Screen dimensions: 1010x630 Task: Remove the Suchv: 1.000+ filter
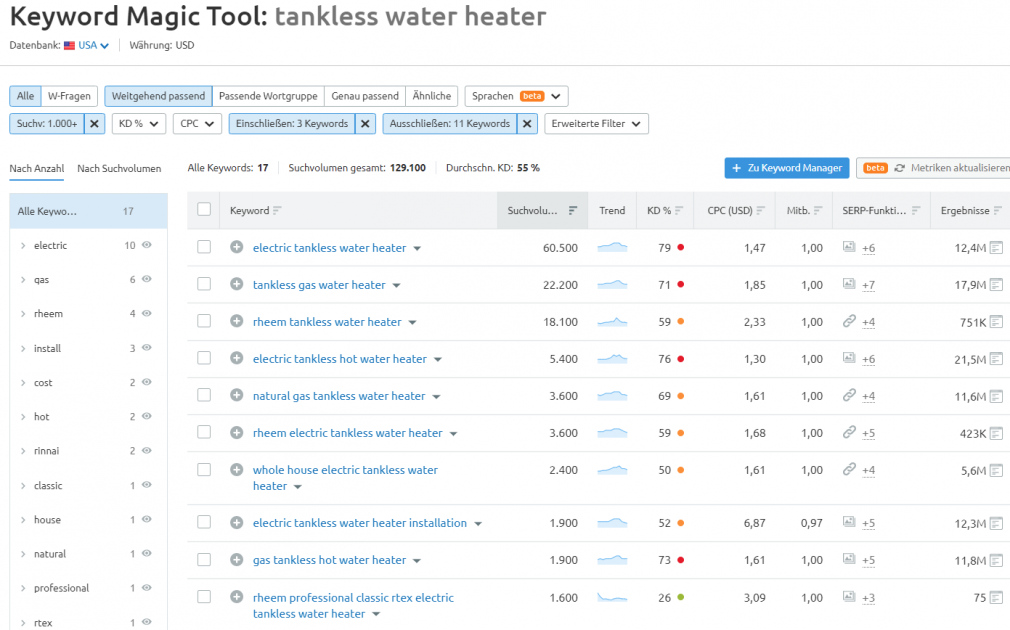pos(94,124)
